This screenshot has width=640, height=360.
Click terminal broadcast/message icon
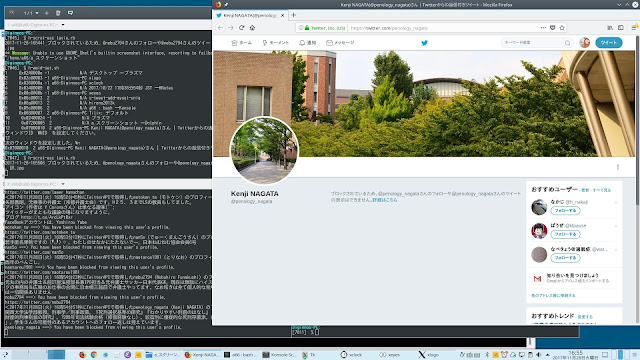[70, 13]
